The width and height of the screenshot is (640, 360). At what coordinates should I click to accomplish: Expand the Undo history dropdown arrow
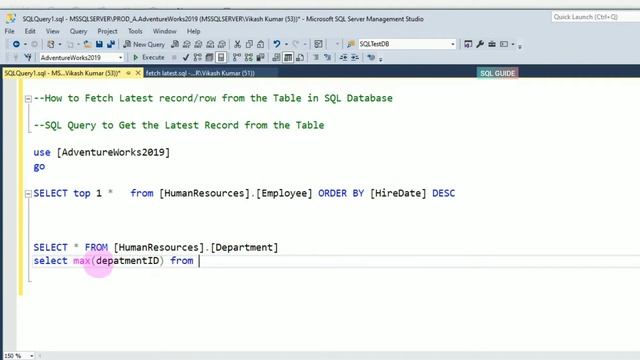(286, 44)
